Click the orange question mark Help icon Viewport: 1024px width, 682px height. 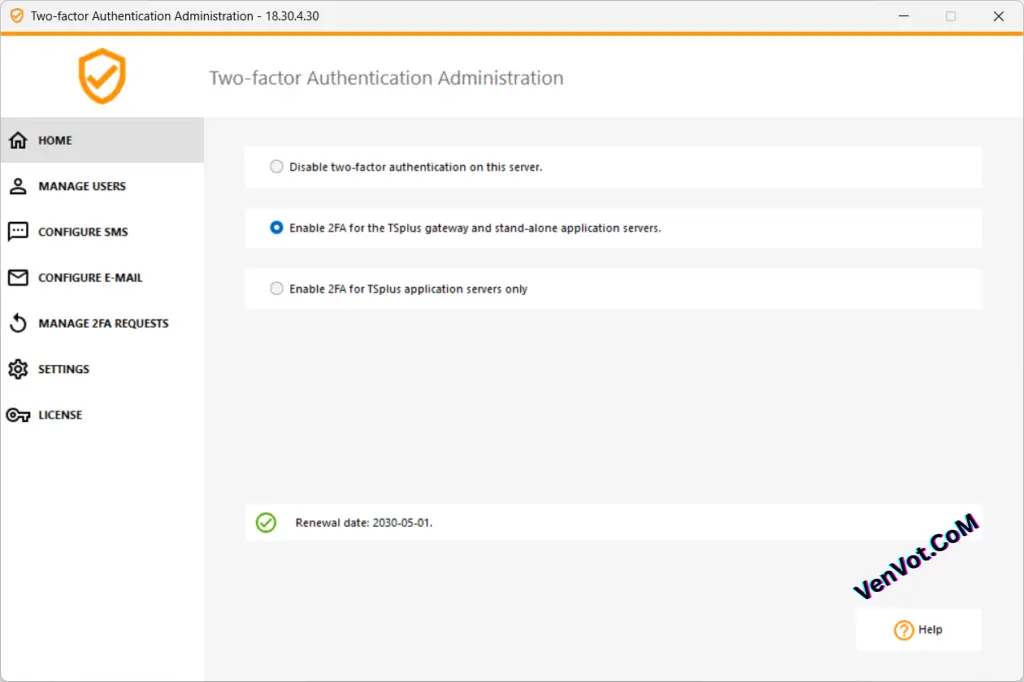(x=904, y=630)
